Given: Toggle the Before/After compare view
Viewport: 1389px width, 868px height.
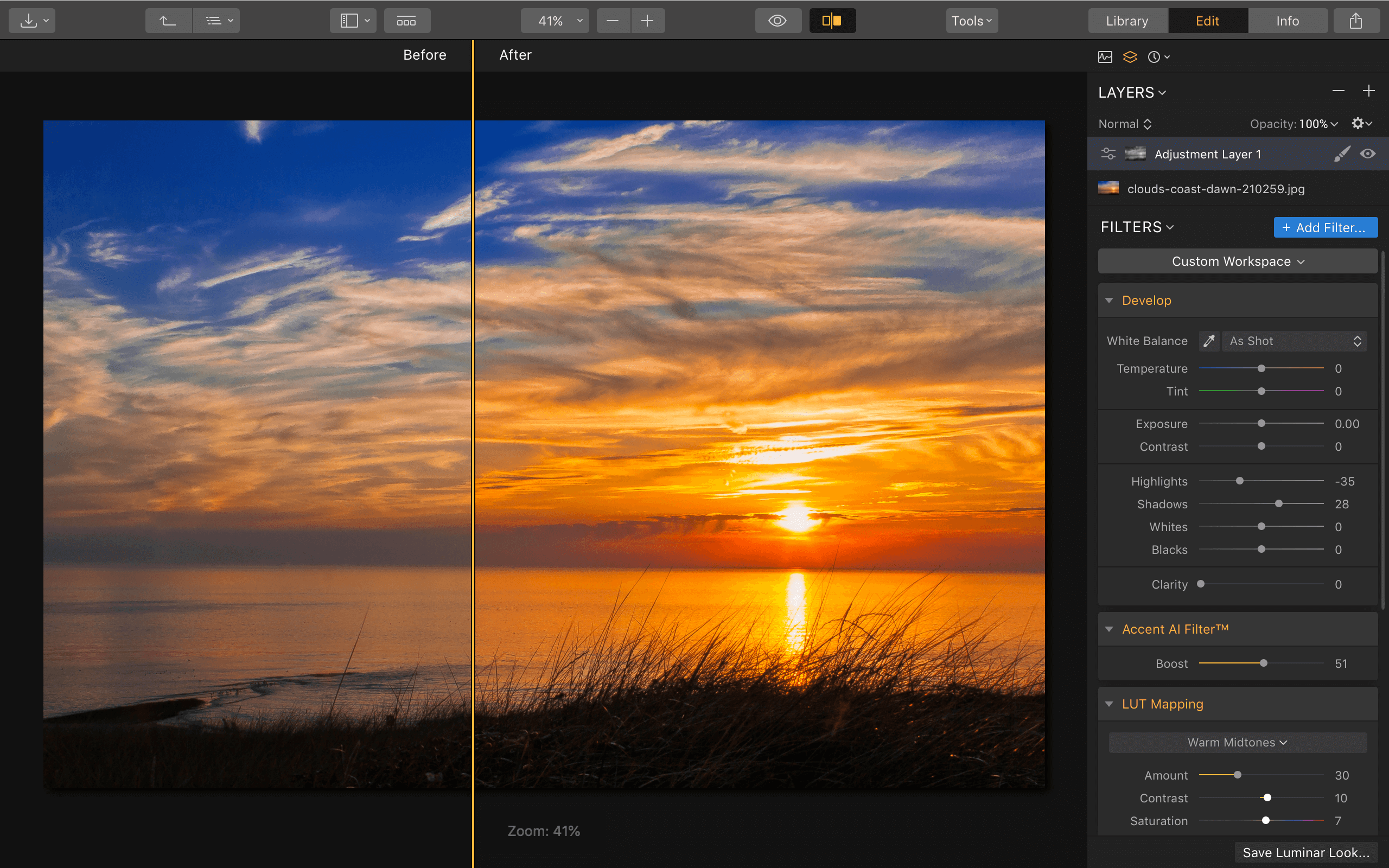Looking at the screenshot, I should 832,20.
